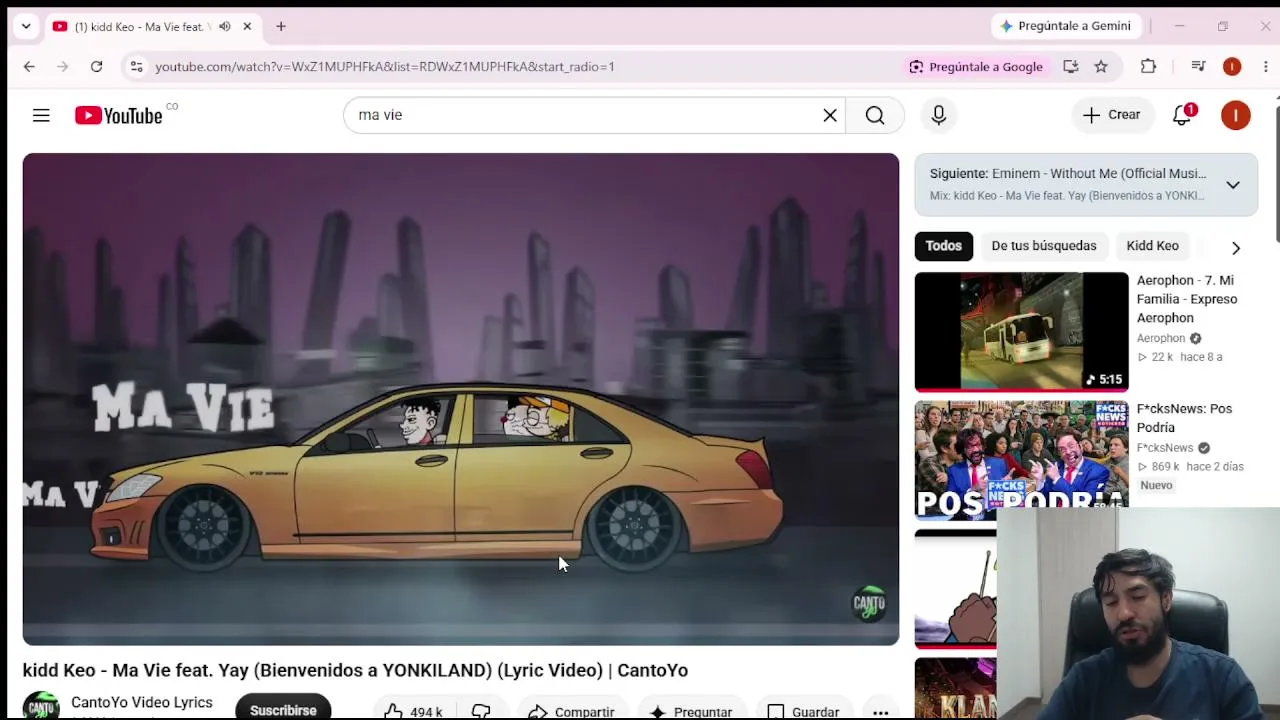The image size is (1280, 720).
Task: Open the Crear menu
Action: (x=1111, y=115)
